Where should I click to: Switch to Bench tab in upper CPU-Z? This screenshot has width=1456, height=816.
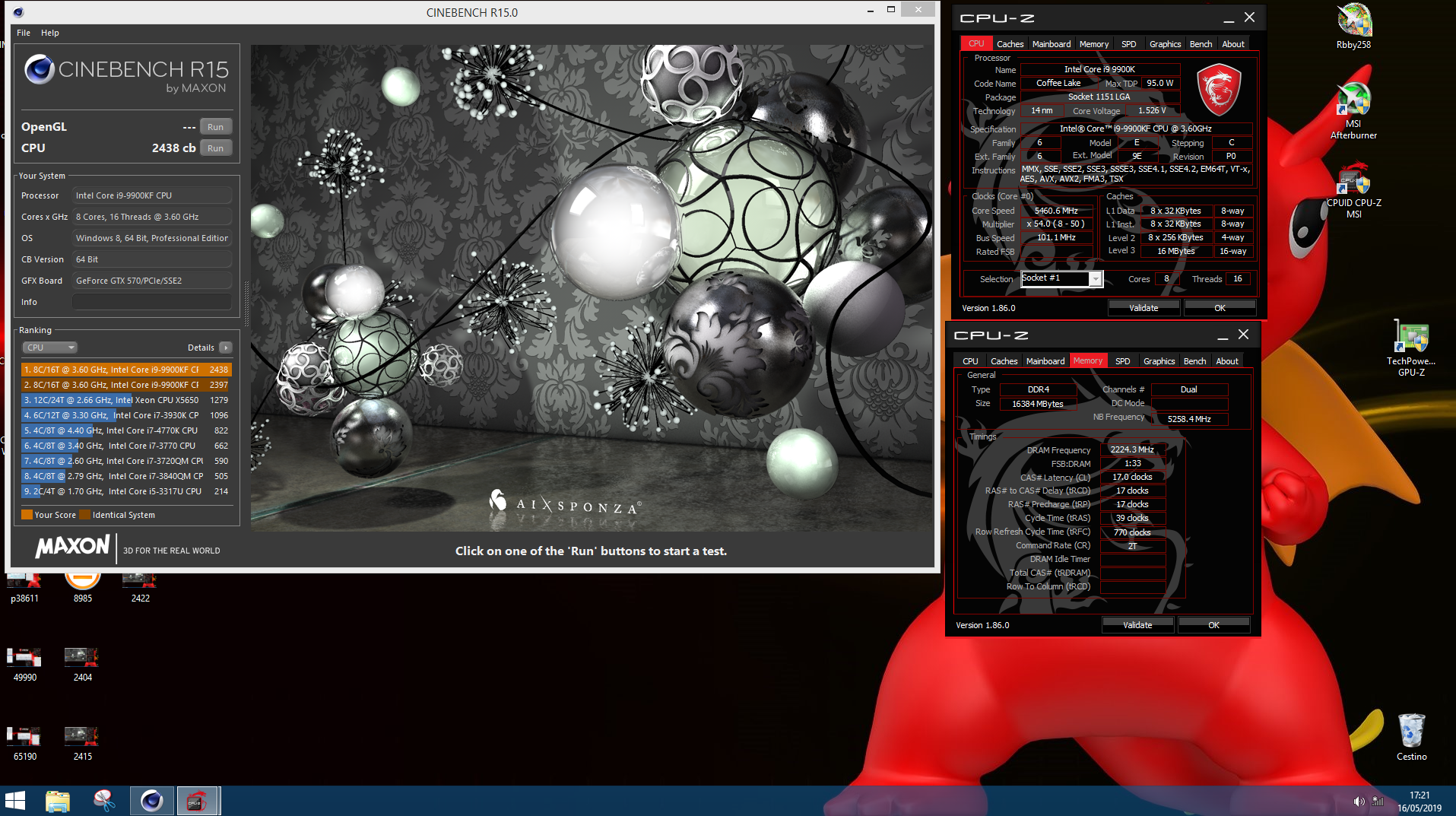pos(1201,44)
